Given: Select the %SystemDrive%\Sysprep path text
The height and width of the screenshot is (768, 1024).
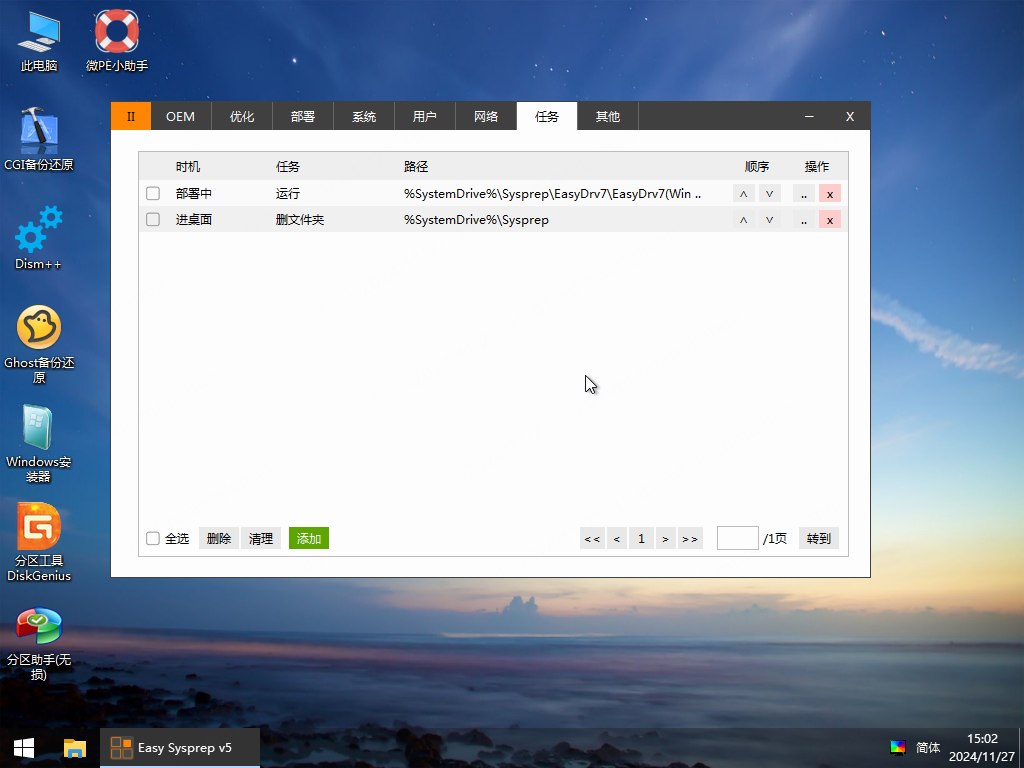Looking at the screenshot, I should 476,219.
